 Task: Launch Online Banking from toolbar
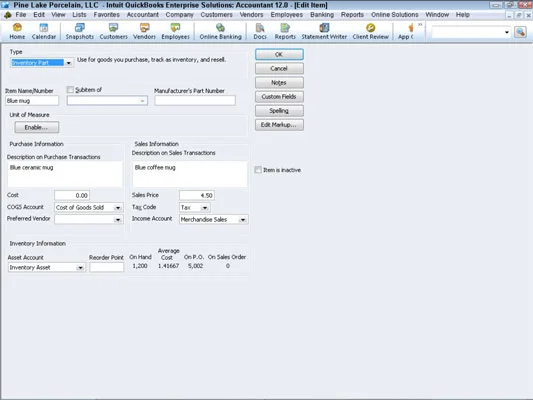[221, 31]
